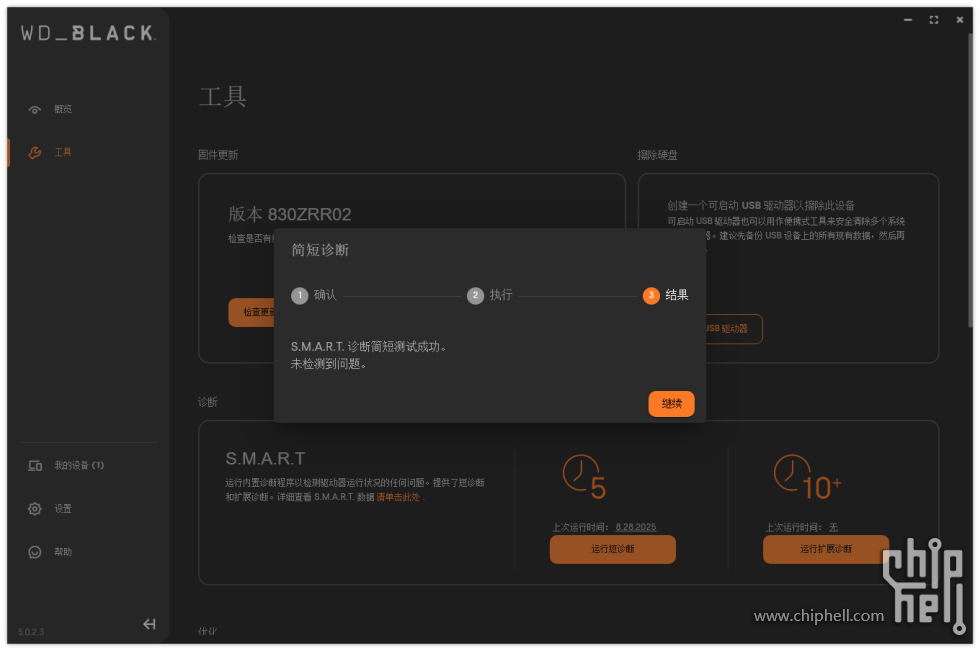Click the S.M.A.R.T heading

point(266,459)
